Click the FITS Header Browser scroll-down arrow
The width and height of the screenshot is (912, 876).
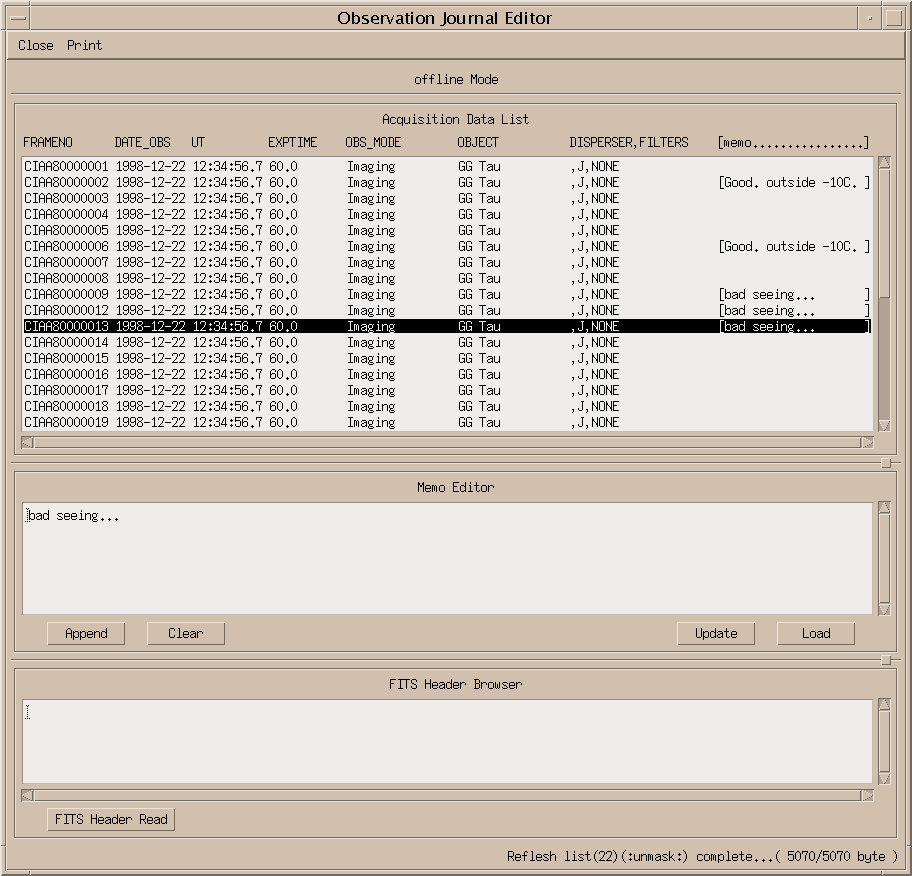pos(883,779)
